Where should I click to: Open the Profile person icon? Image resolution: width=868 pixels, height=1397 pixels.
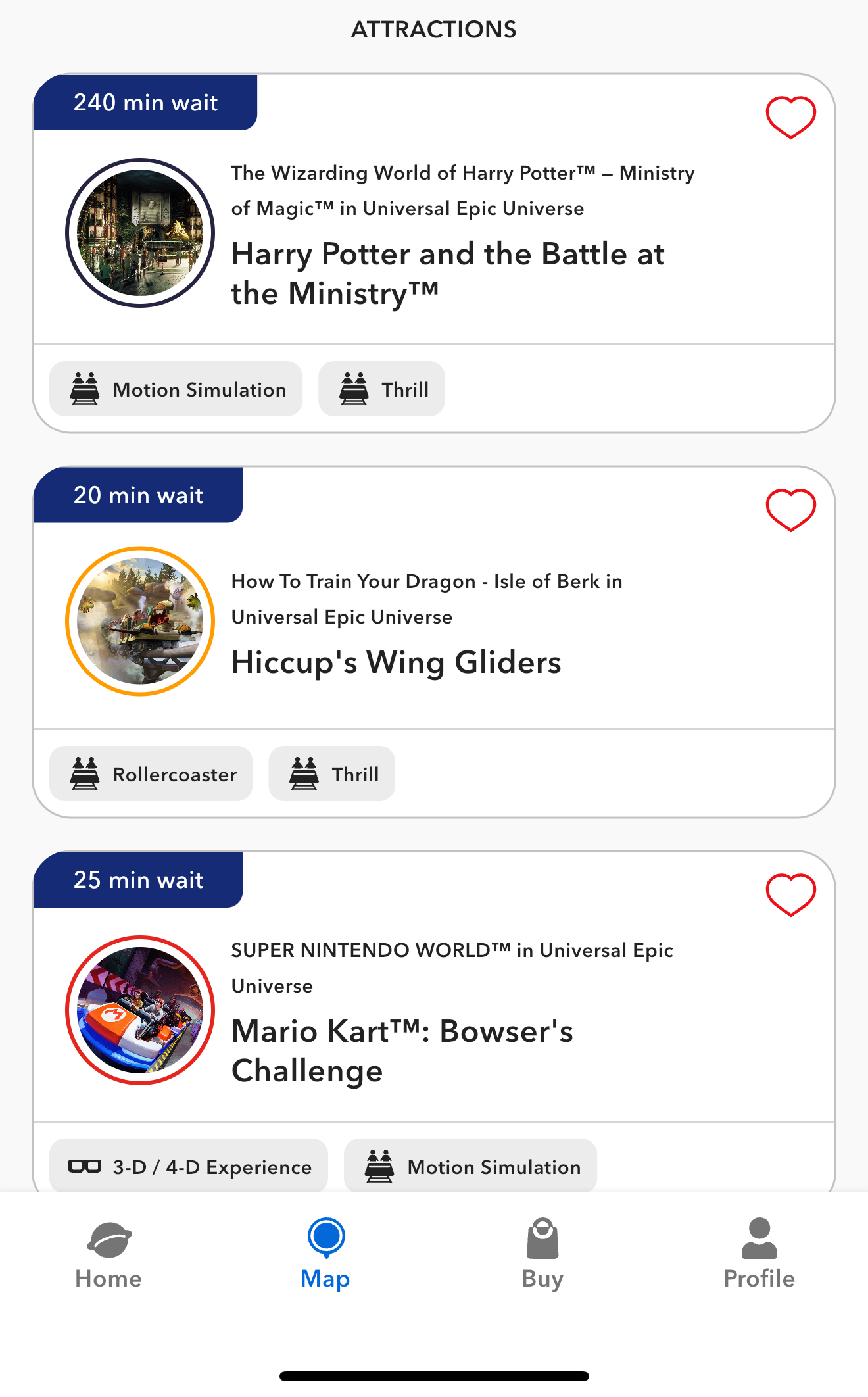(x=759, y=1238)
